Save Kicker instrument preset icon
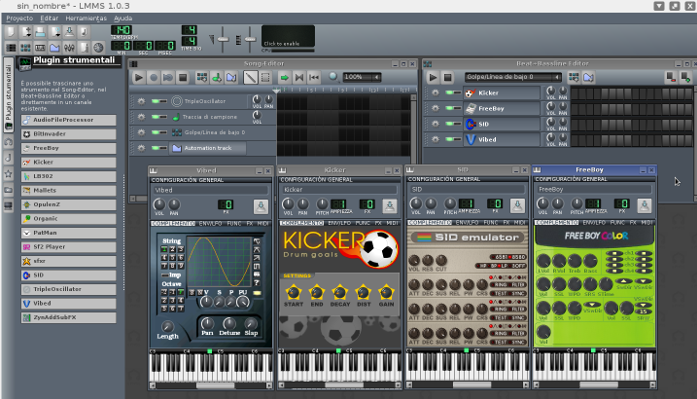 pyautogui.click(x=390, y=206)
